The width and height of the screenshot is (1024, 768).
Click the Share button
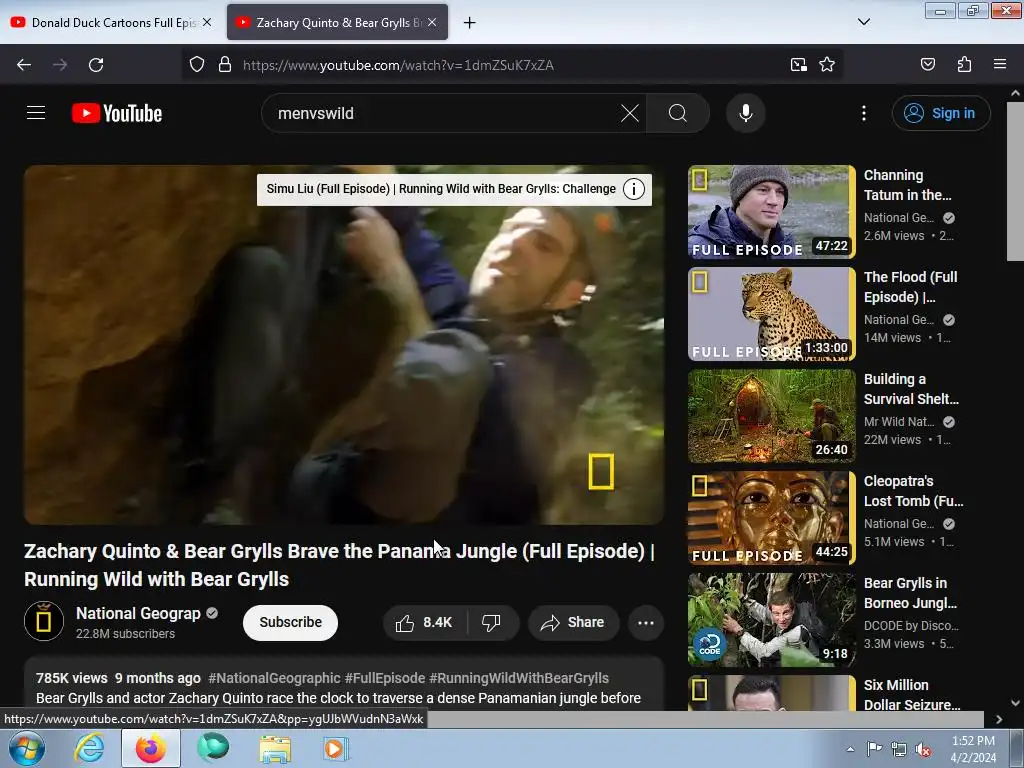(573, 622)
